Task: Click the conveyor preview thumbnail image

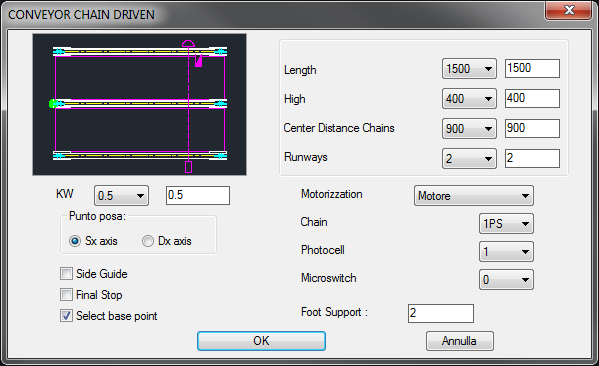Action: click(x=139, y=104)
